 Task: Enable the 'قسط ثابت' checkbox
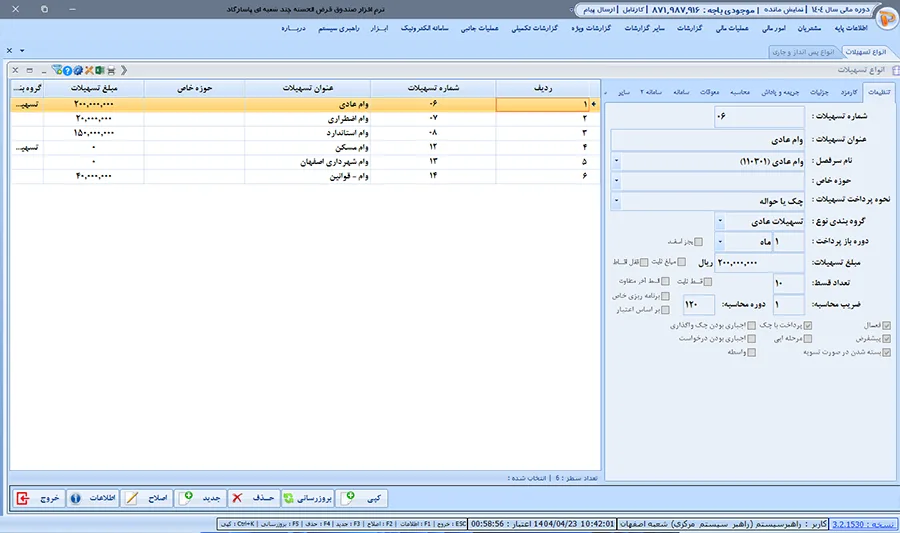click(708, 282)
